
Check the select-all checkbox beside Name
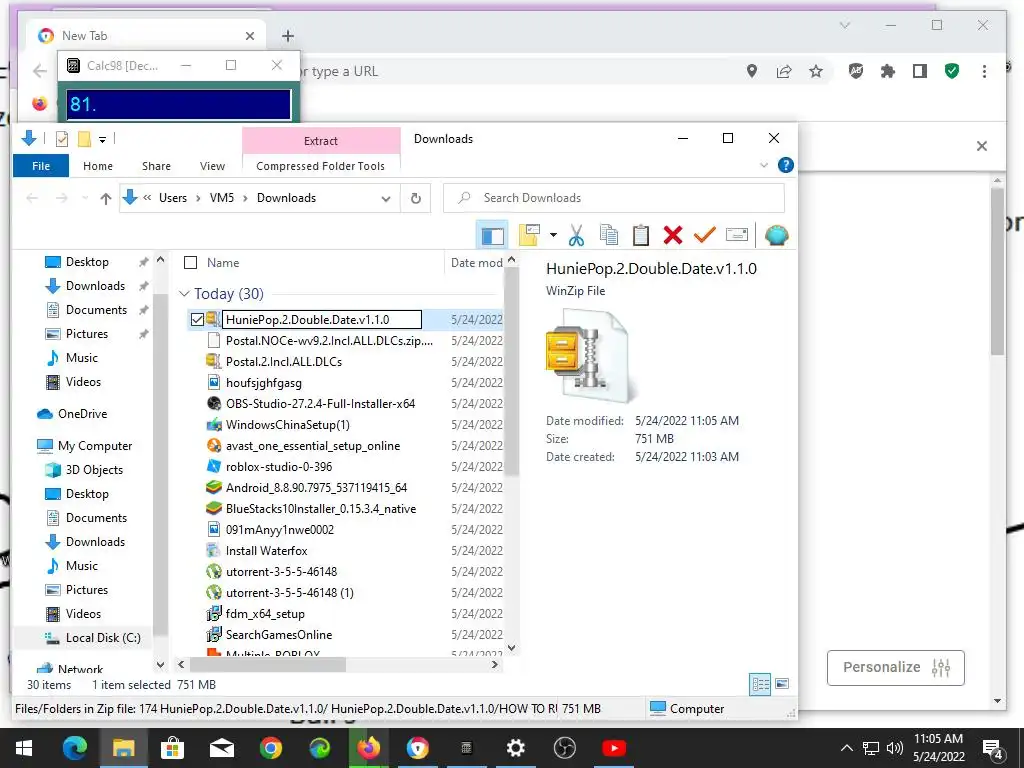click(x=191, y=263)
